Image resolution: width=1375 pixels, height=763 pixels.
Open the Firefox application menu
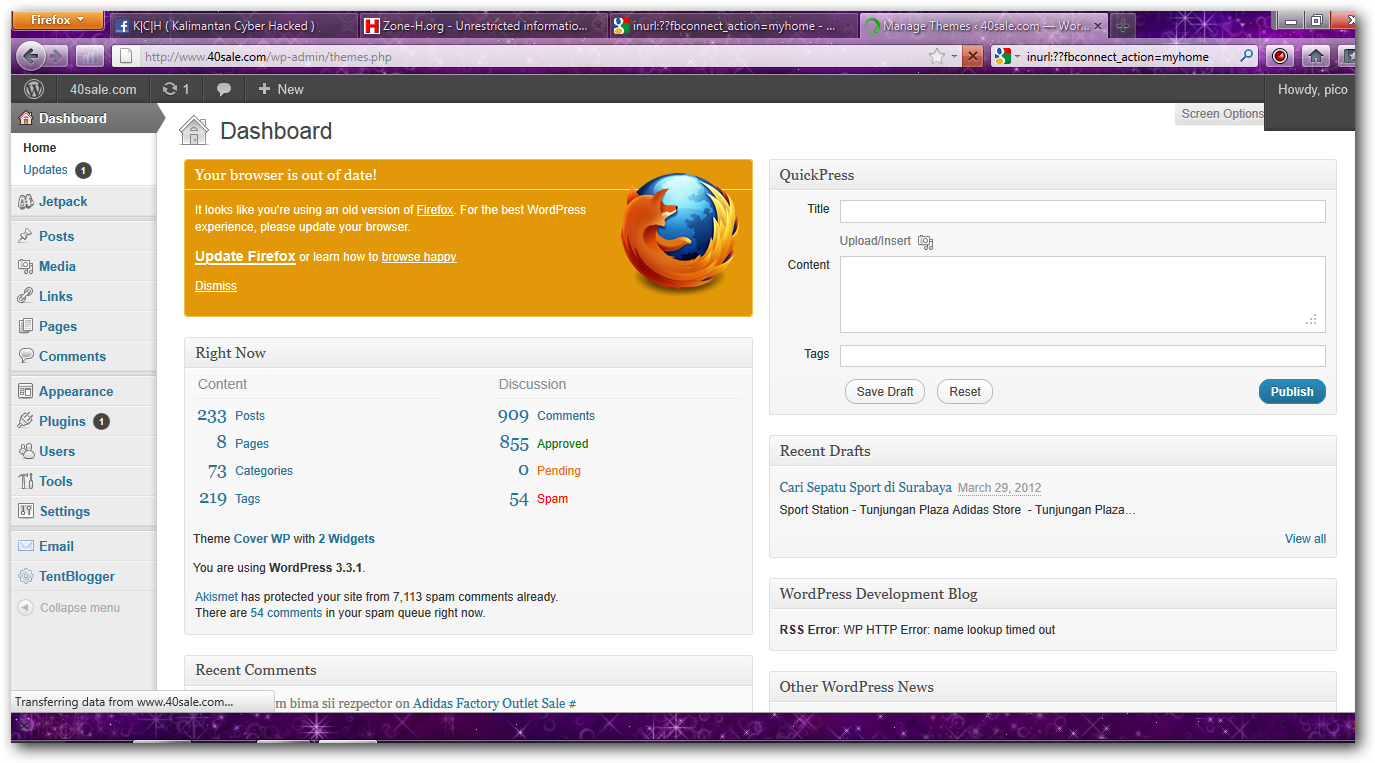[59, 20]
